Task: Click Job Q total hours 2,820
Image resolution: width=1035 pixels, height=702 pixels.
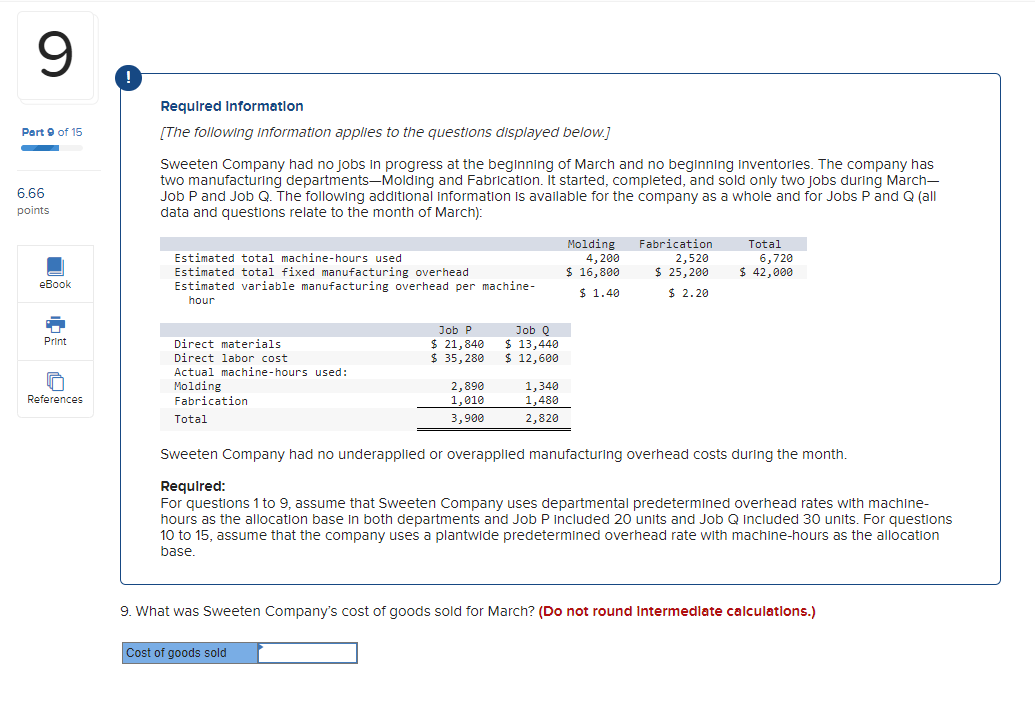Action: point(542,418)
